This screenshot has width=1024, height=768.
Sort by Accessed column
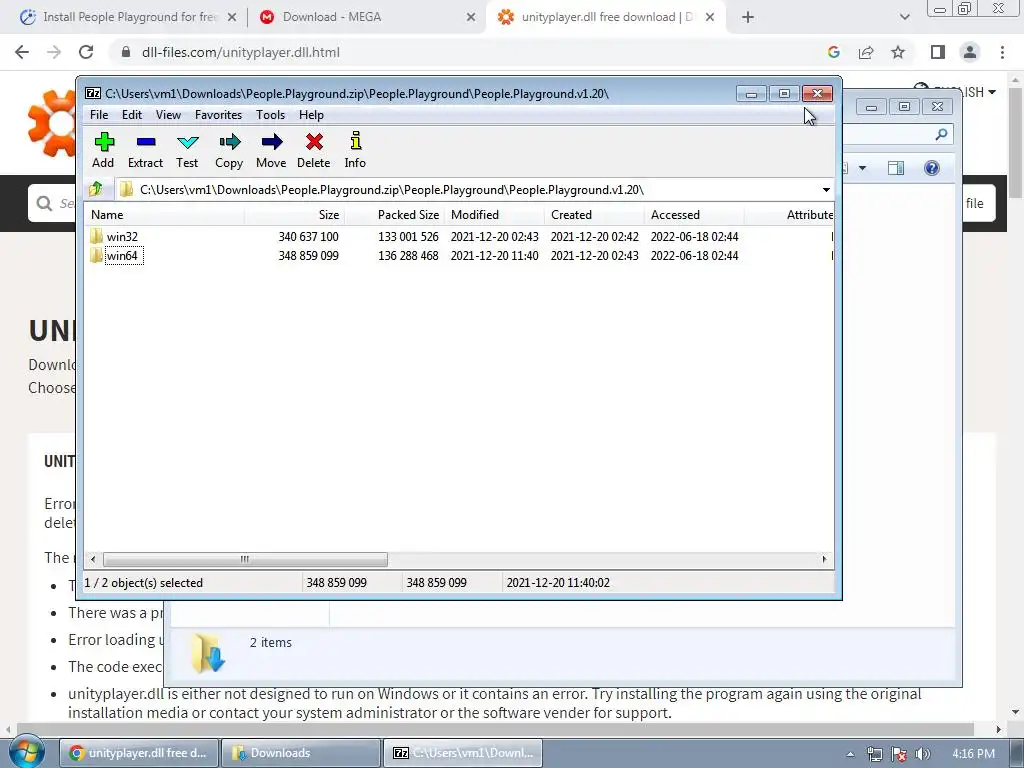tap(694, 215)
